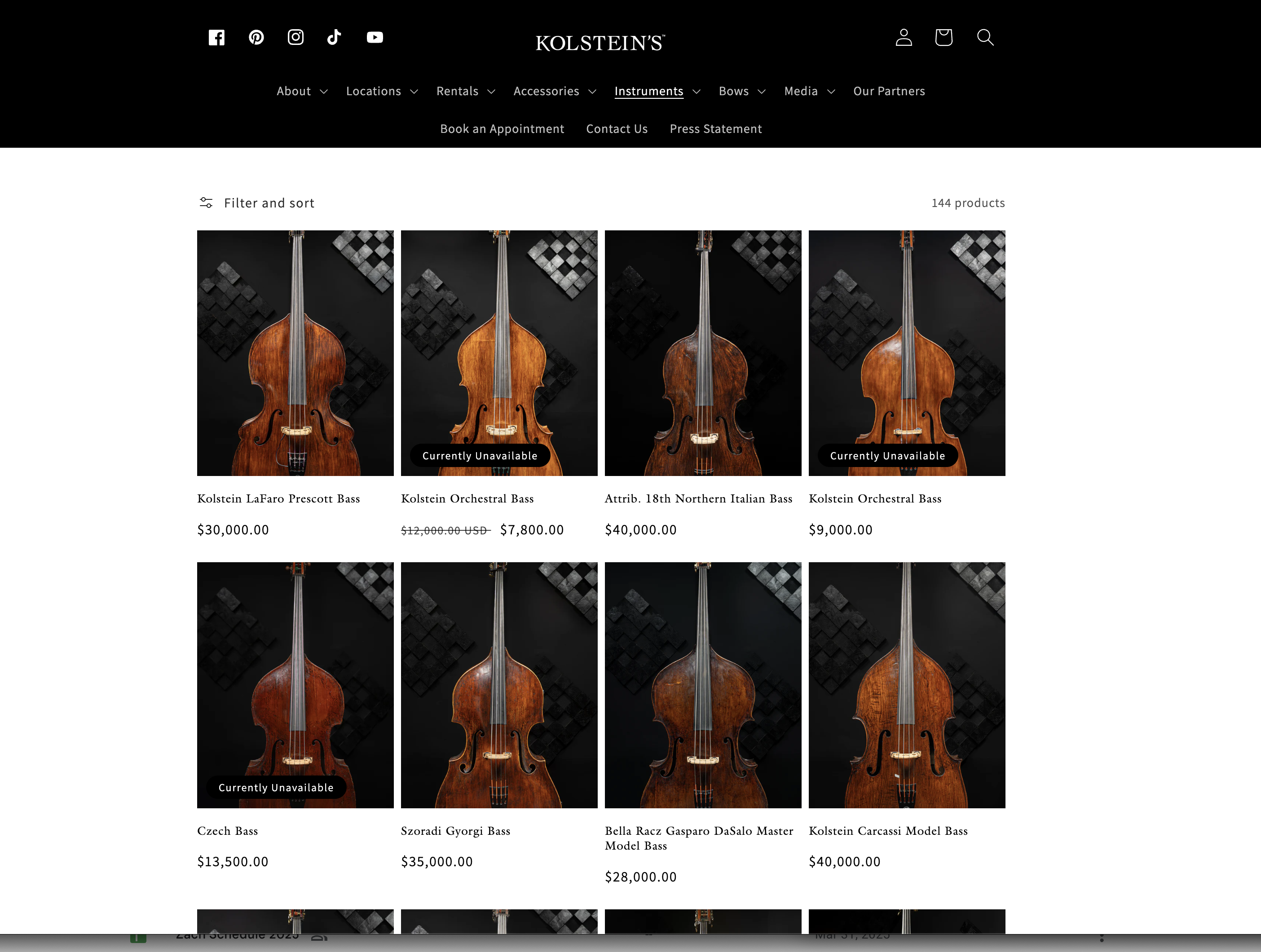Click the Kolstein's logo

(x=600, y=43)
